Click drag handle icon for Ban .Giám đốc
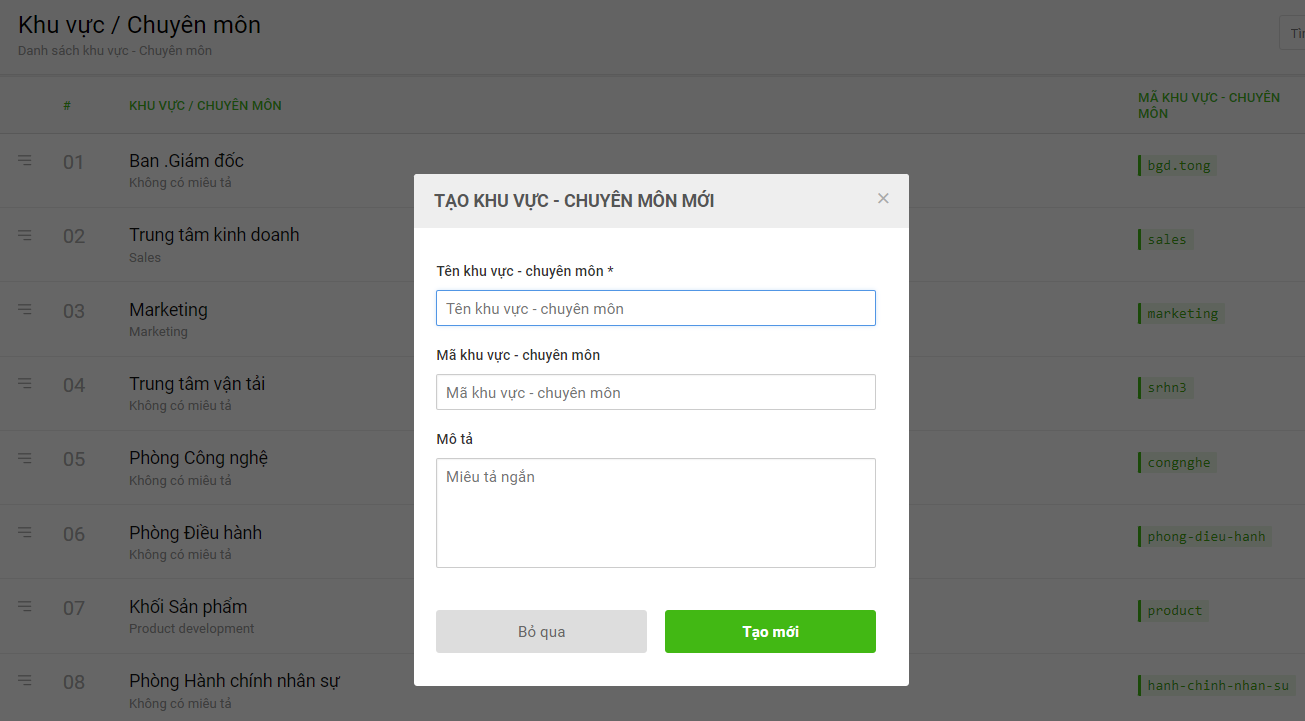The image size is (1305, 721). coord(25,160)
